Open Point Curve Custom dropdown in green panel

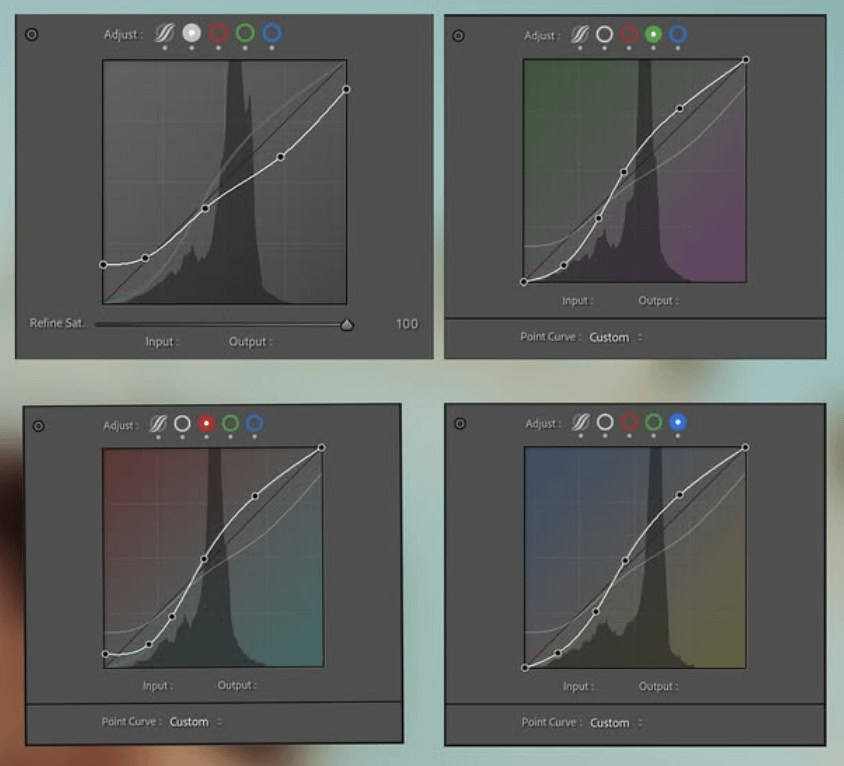[615, 338]
